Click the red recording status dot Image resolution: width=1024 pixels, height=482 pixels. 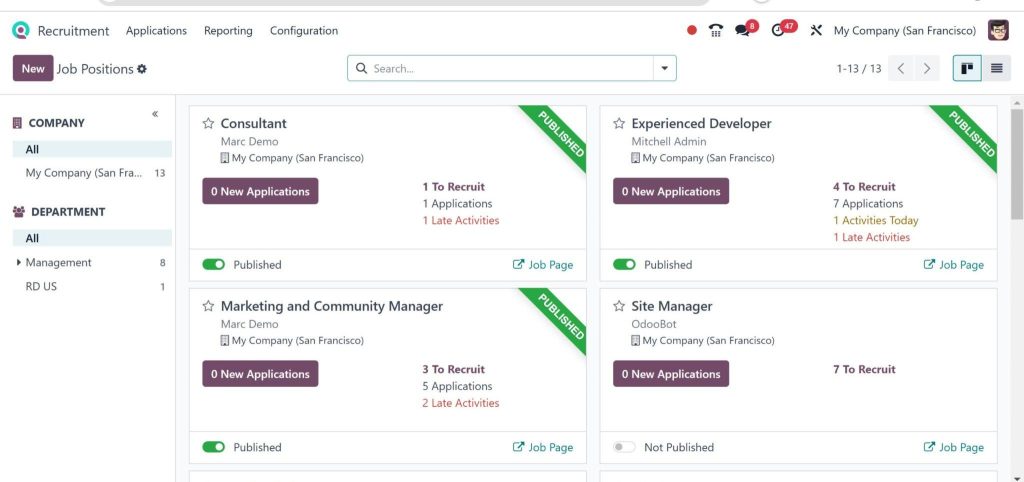(692, 30)
